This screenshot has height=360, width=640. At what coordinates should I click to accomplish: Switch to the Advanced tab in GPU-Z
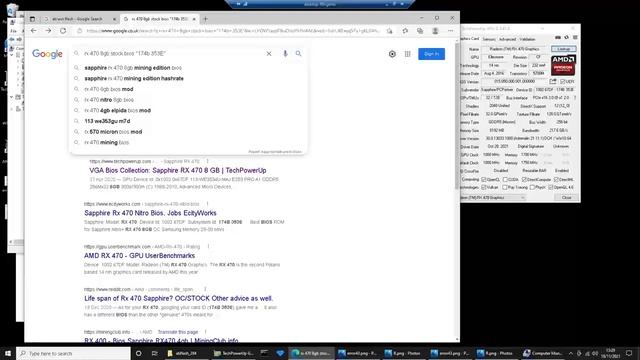[507, 39]
